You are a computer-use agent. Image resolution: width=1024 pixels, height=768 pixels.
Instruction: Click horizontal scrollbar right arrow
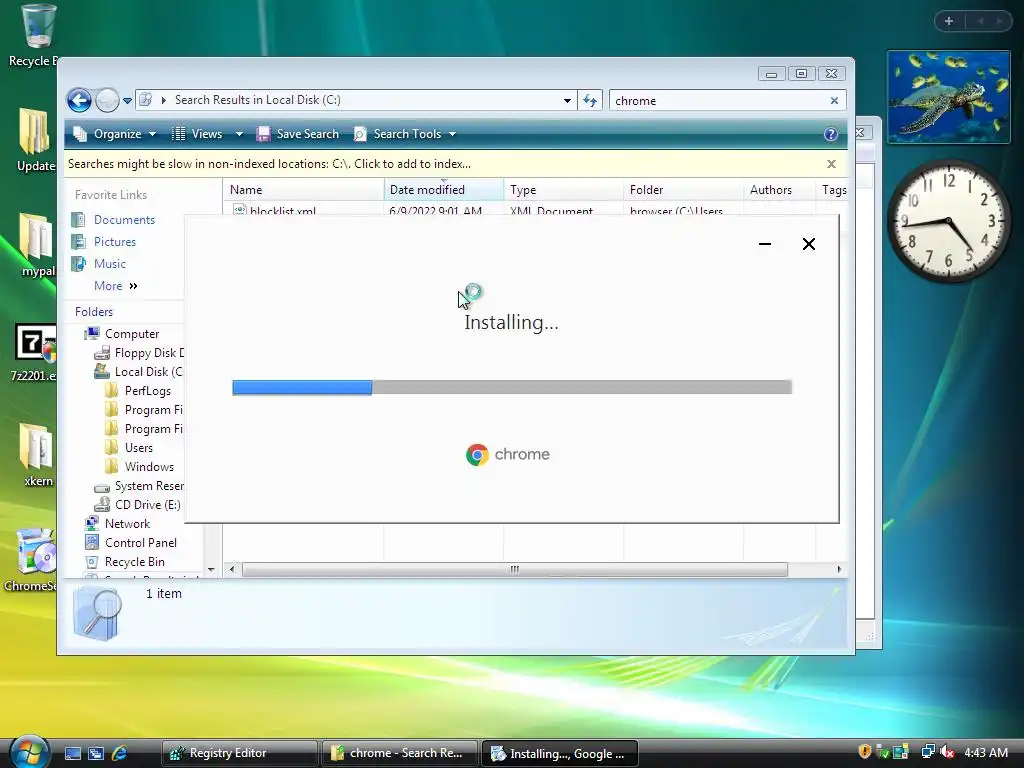pyautogui.click(x=839, y=569)
